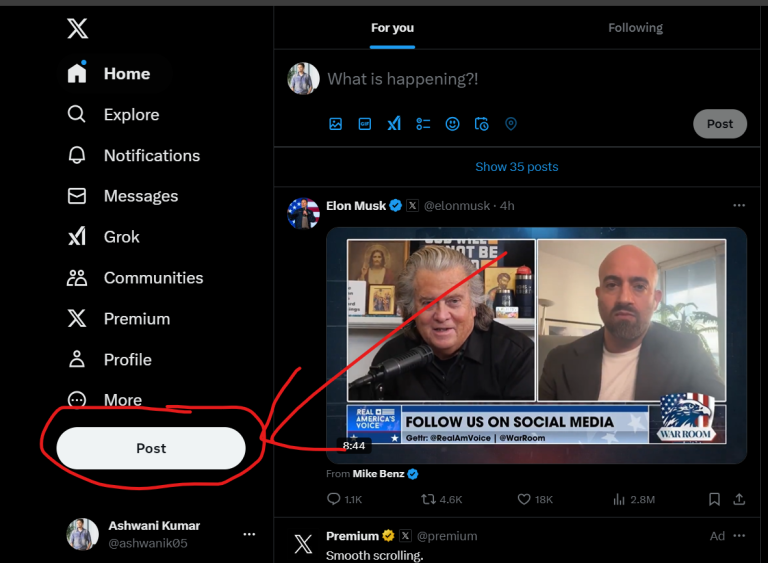Schedule the post with calendar icon
The width and height of the screenshot is (768, 563).
[x=481, y=124]
